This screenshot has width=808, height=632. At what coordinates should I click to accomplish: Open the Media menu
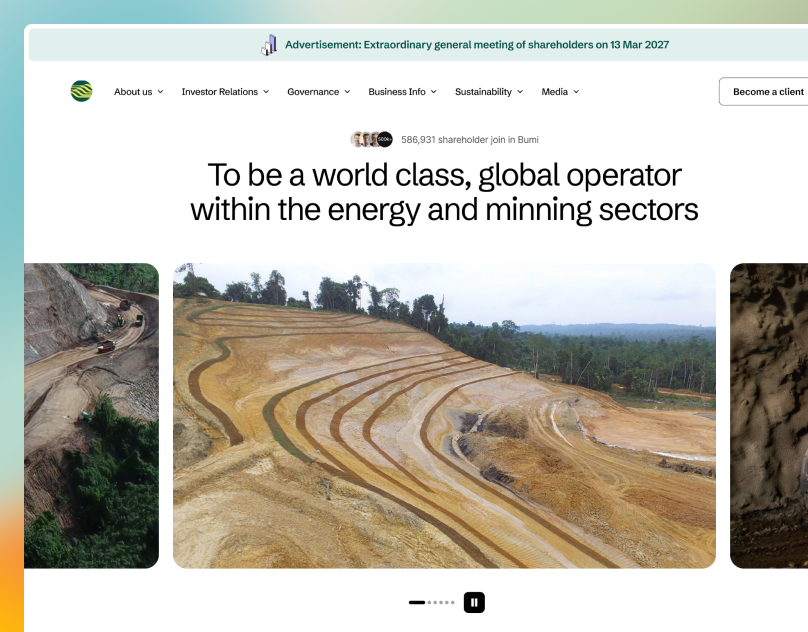coord(560,92)
